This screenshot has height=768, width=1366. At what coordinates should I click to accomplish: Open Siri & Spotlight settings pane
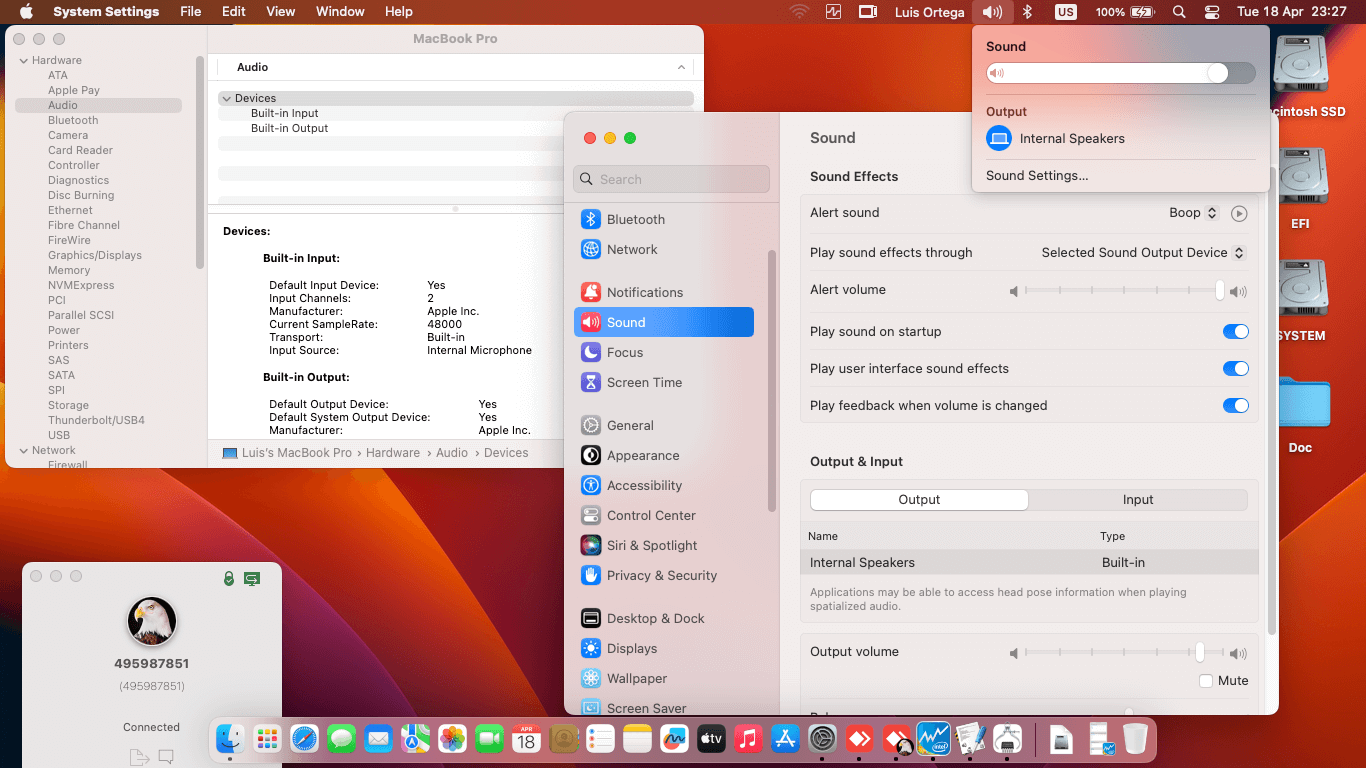click(x=663, y=545)
